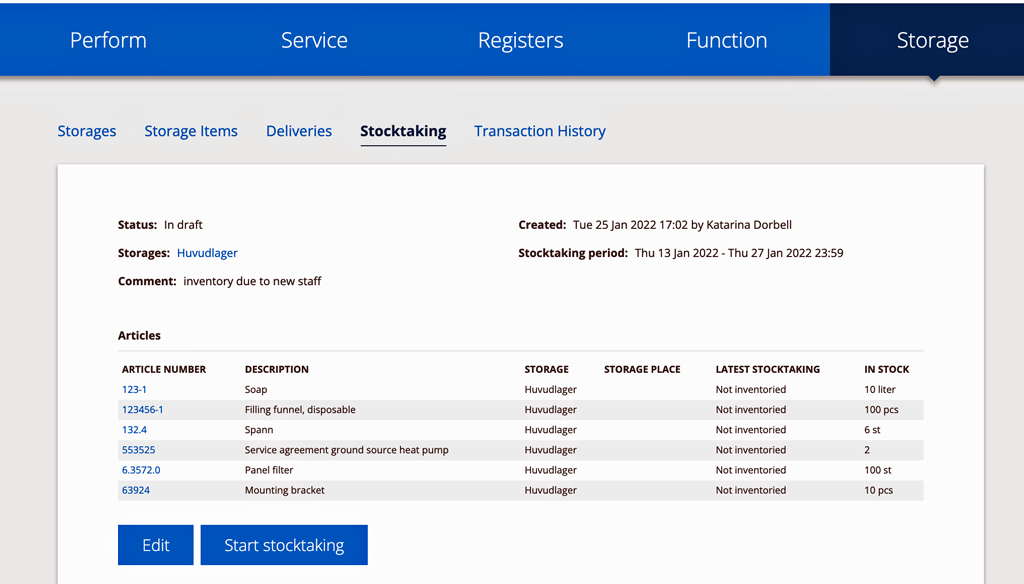
Task: Open the Service main menu
Action: [x=314, y=40]
